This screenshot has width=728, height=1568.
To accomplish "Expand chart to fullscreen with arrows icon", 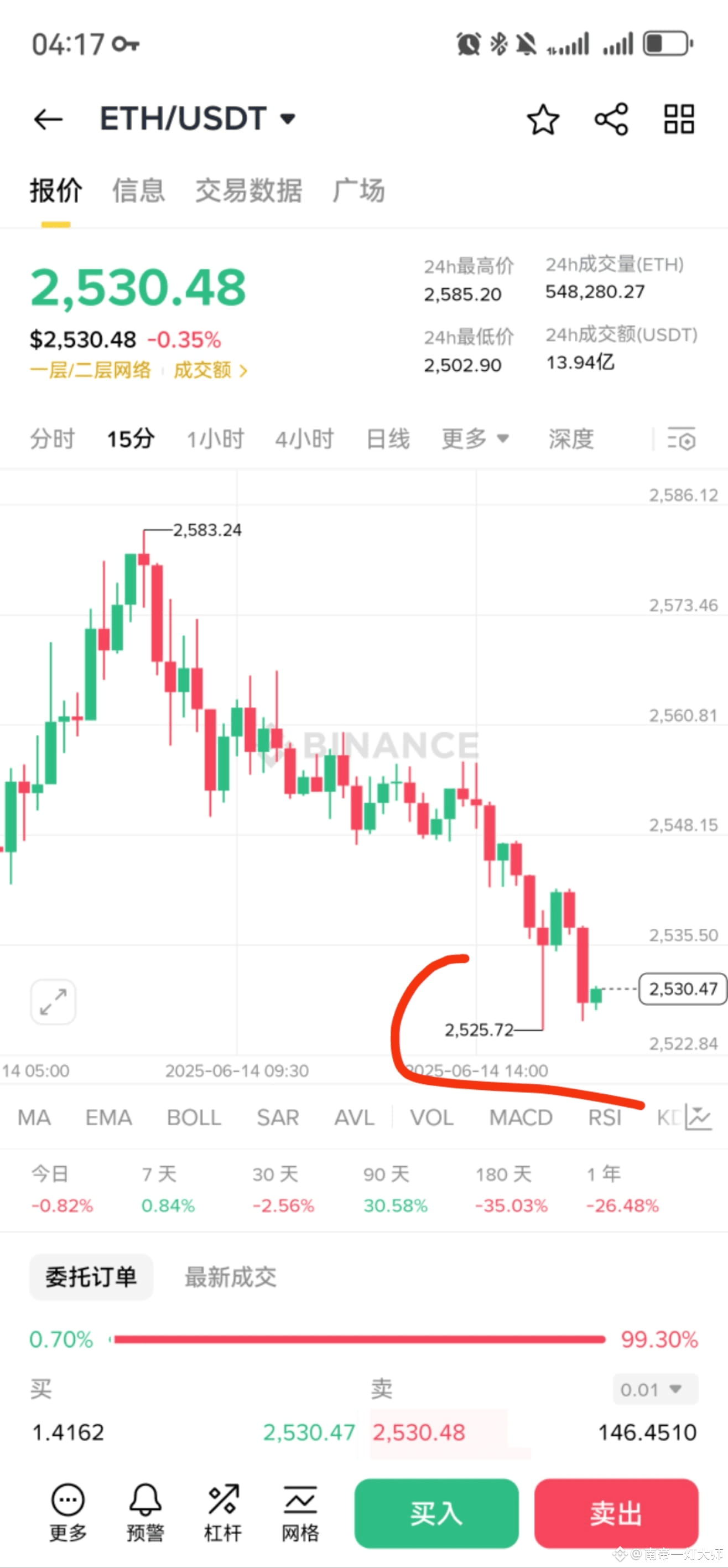I will coord(53,1002).
